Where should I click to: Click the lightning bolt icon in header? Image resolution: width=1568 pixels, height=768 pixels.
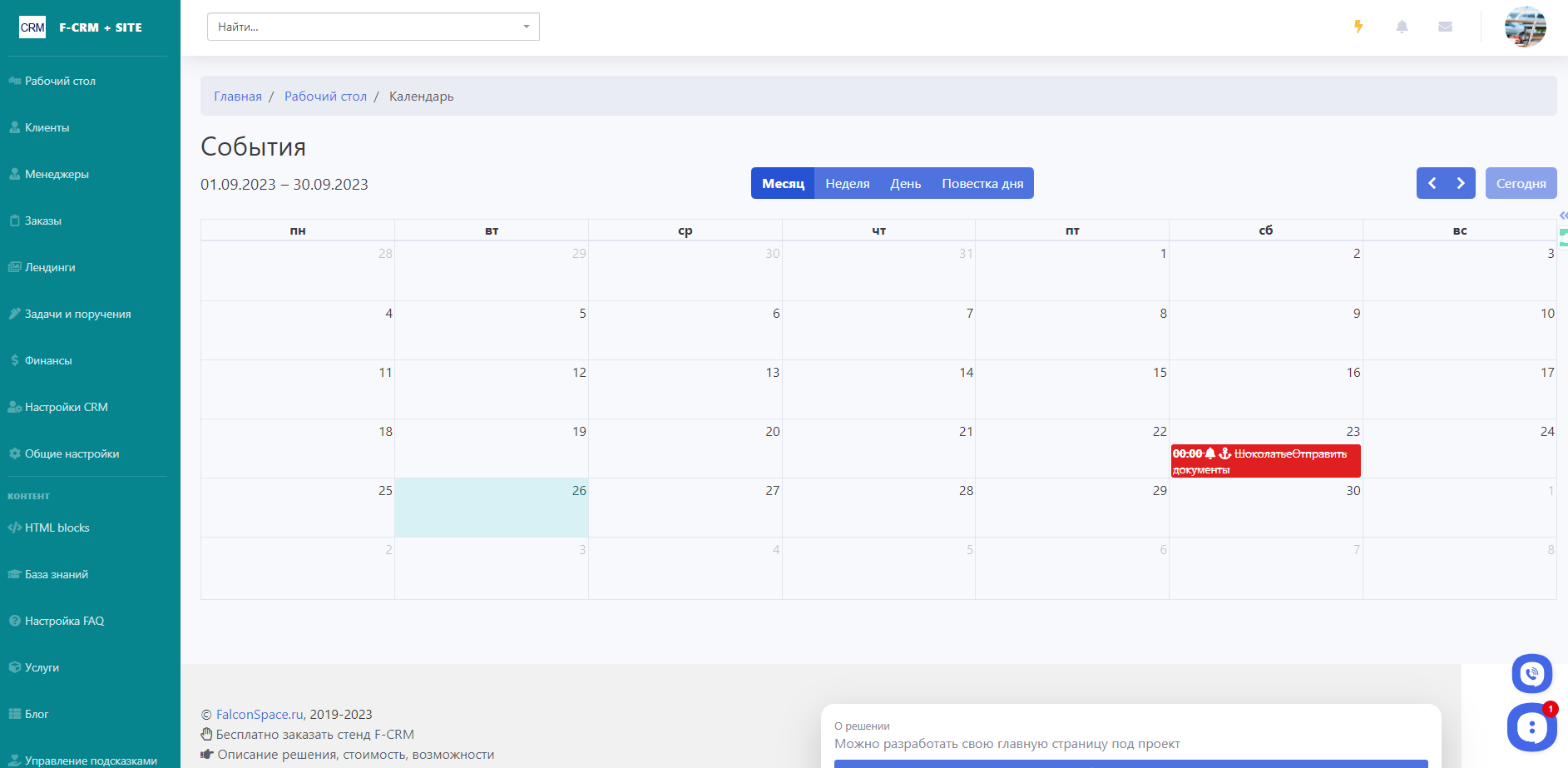tap(1358, 27)
